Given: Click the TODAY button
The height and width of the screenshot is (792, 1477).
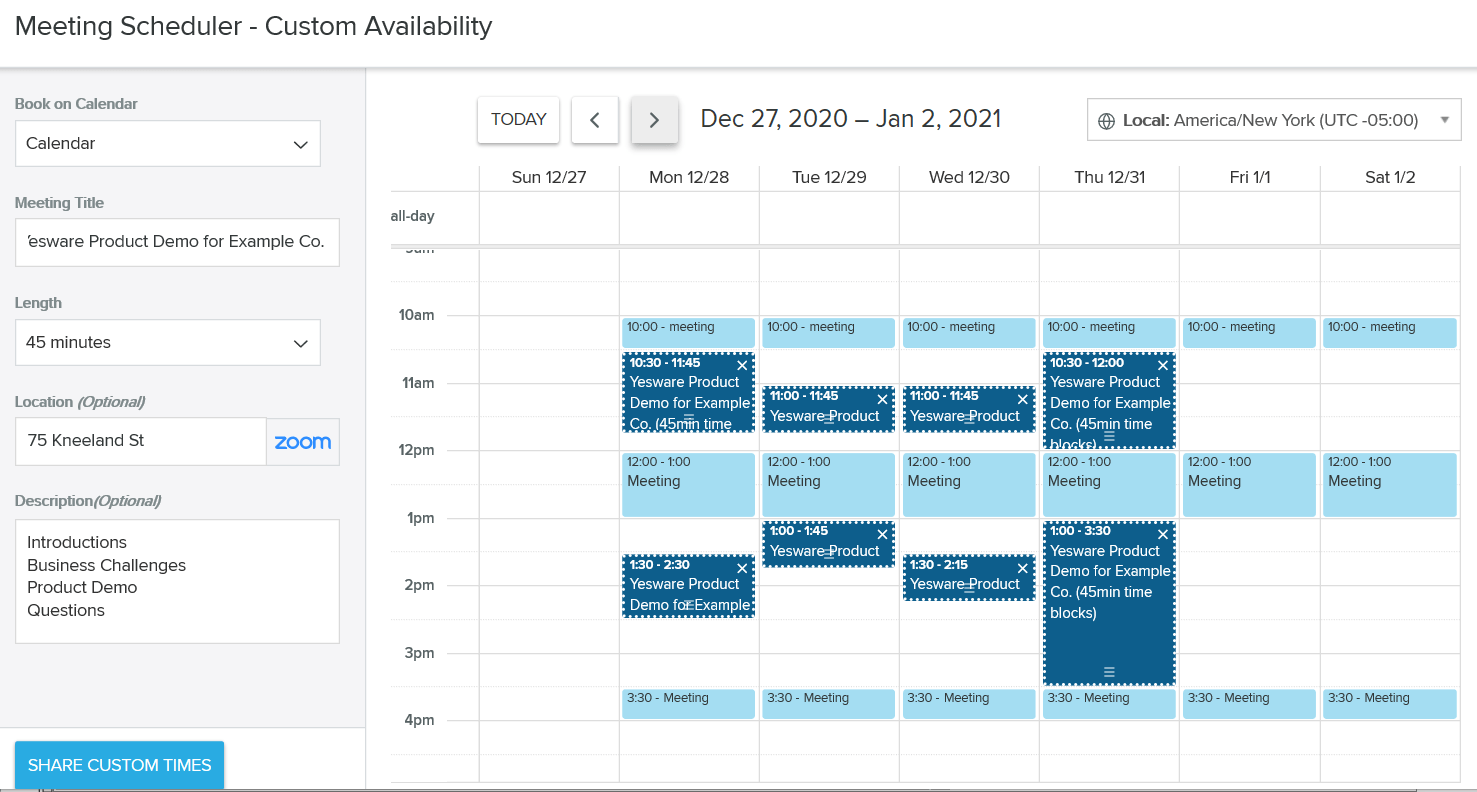Looking at the screenshot, I should pos(518,119).
